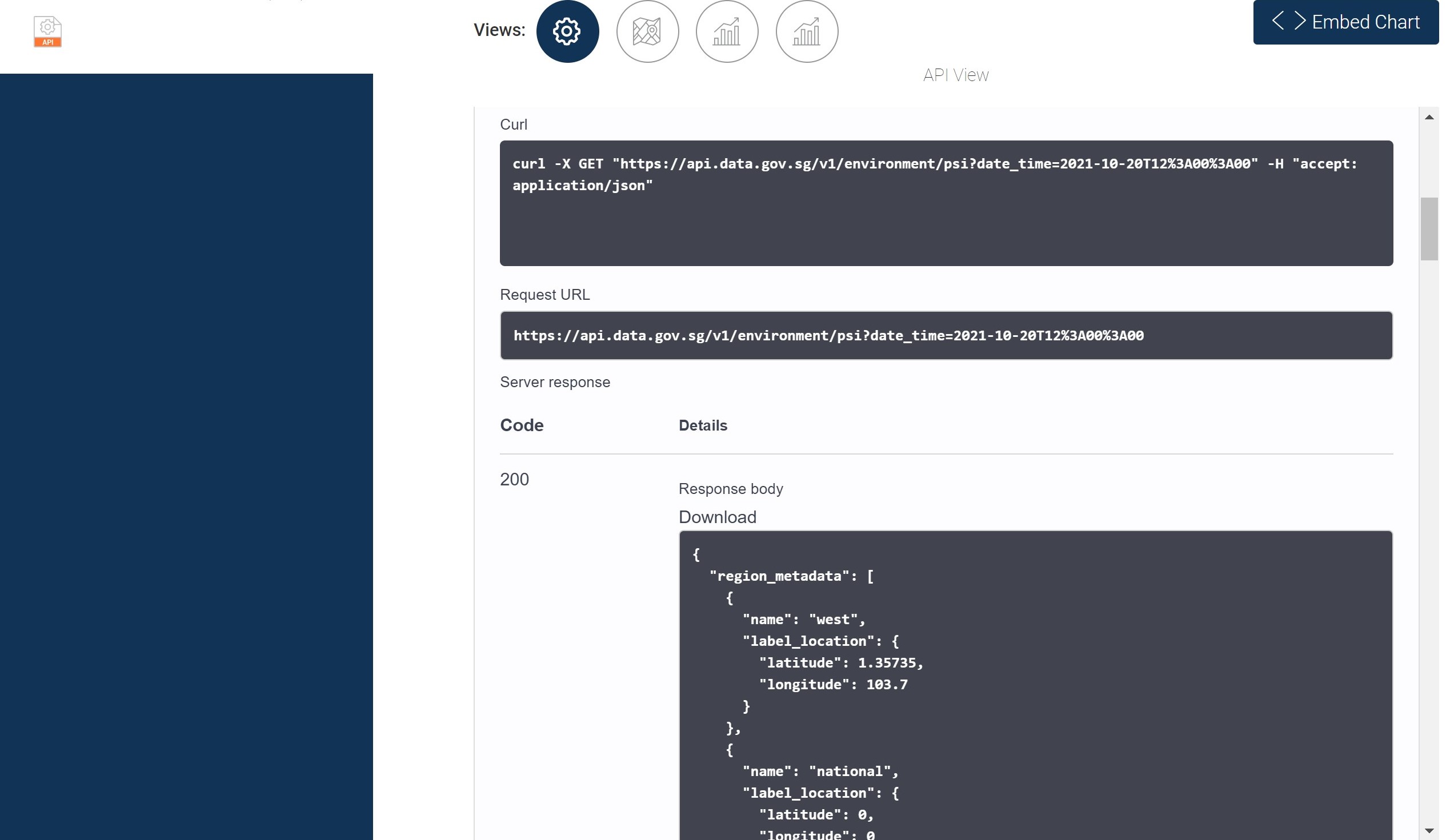This screenshot has height=840, width=1454.
Task: Switch to the map view icon
Action: (647, 31)
